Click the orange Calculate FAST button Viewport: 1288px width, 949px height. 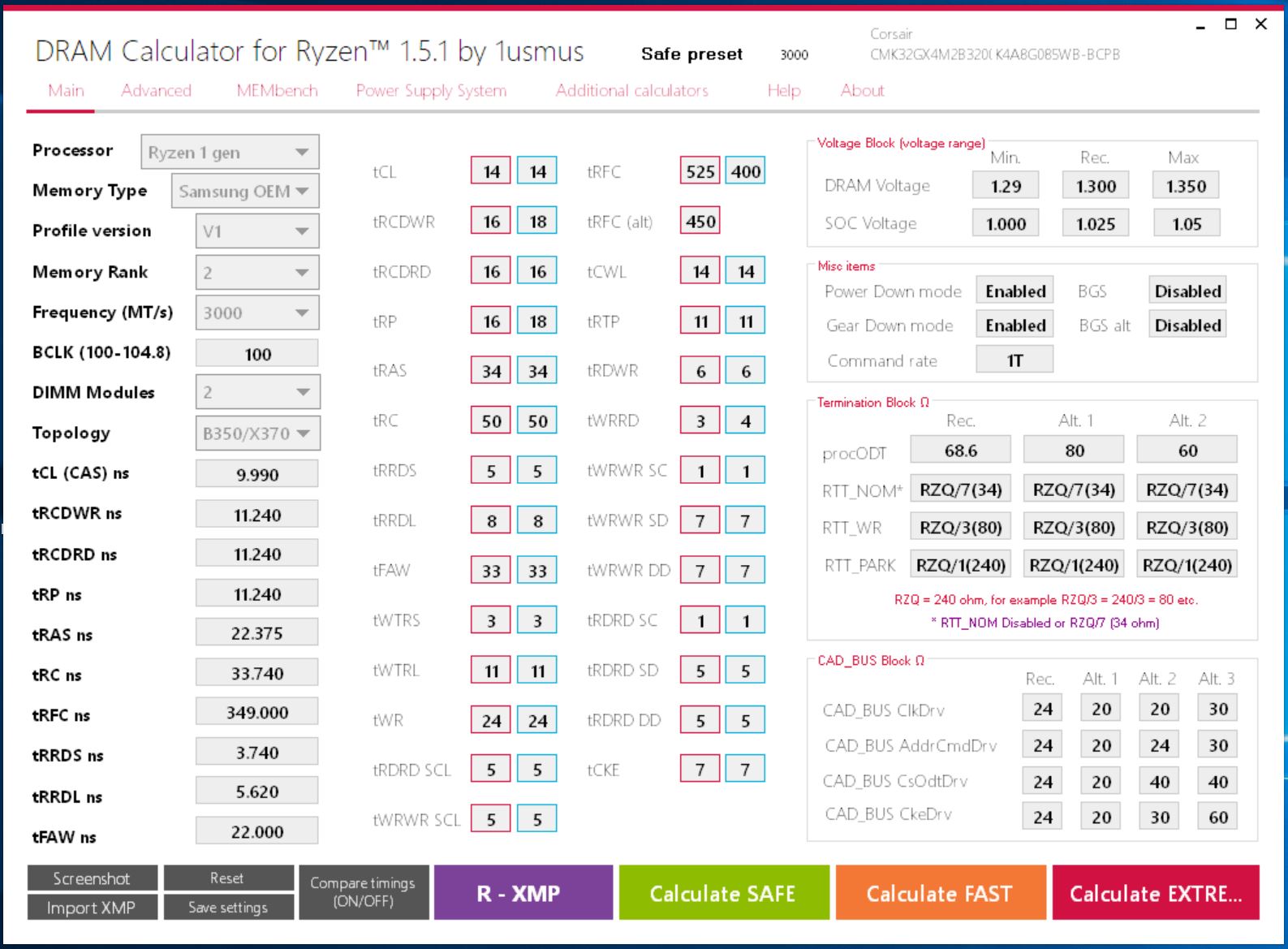coord(940,893)
